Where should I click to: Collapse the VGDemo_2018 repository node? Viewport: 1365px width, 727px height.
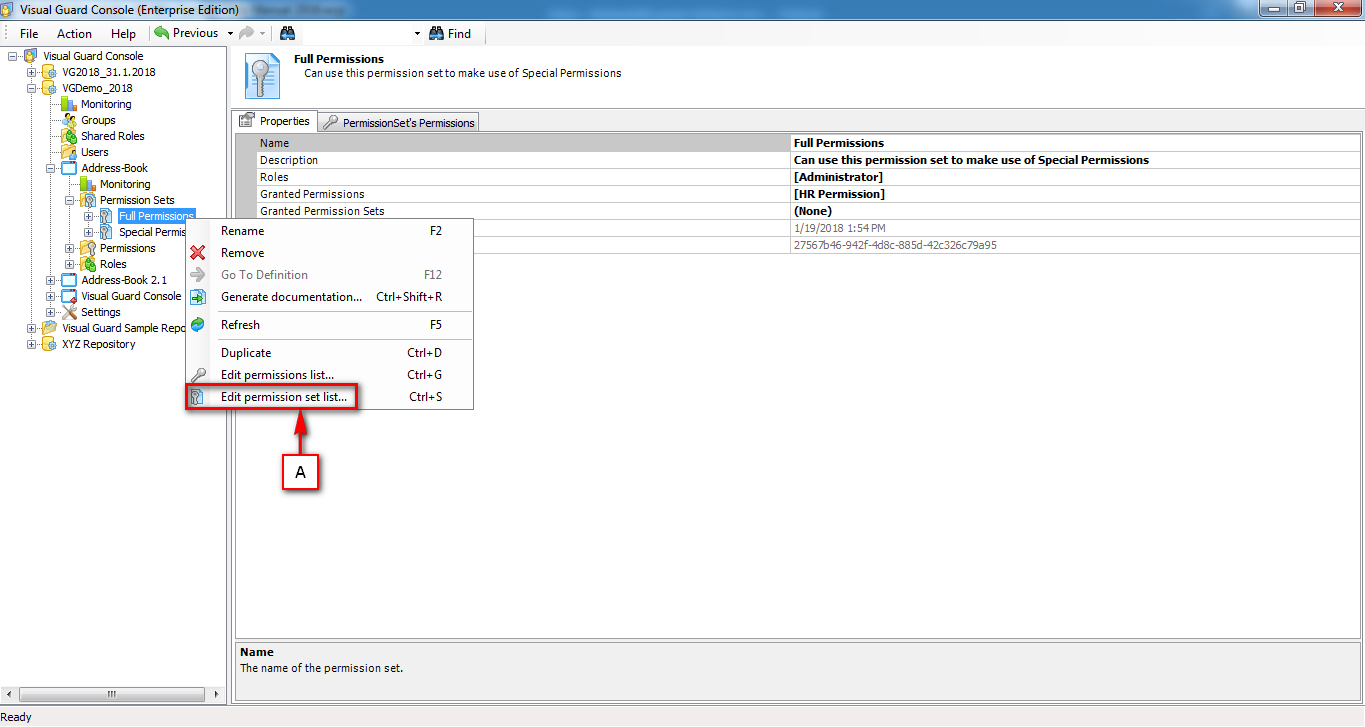(x=31, y=88)
